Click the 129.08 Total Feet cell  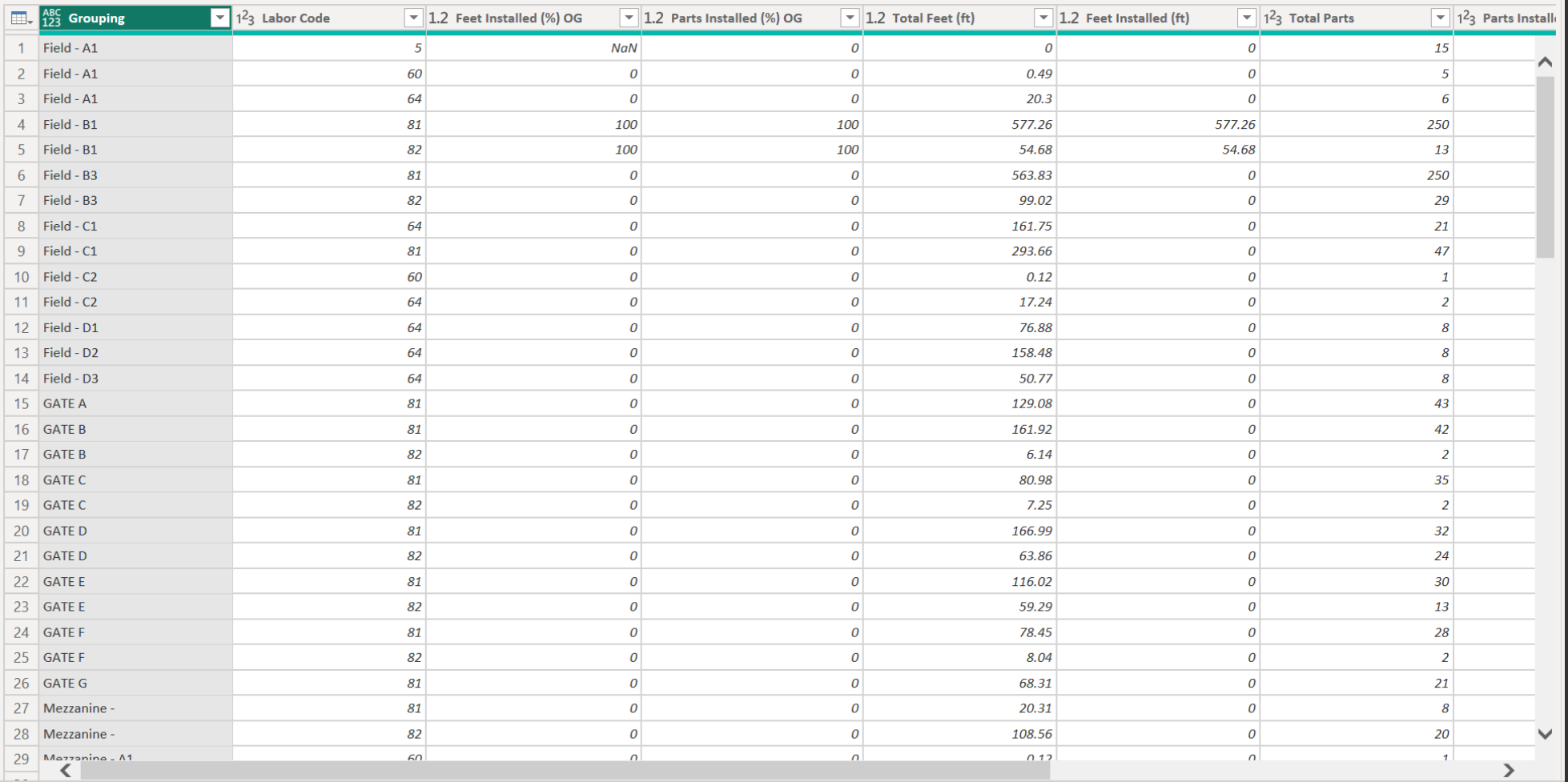[959, 403]
